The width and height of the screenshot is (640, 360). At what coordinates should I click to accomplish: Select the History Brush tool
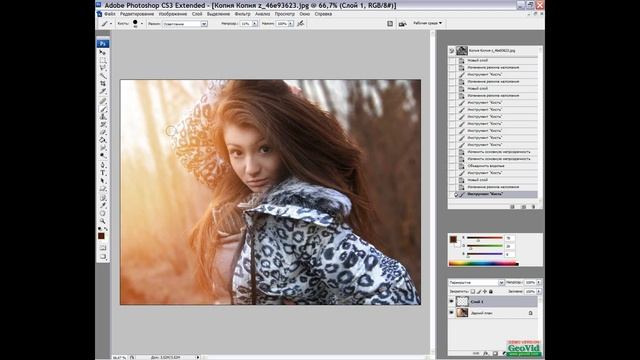(102, 124)
